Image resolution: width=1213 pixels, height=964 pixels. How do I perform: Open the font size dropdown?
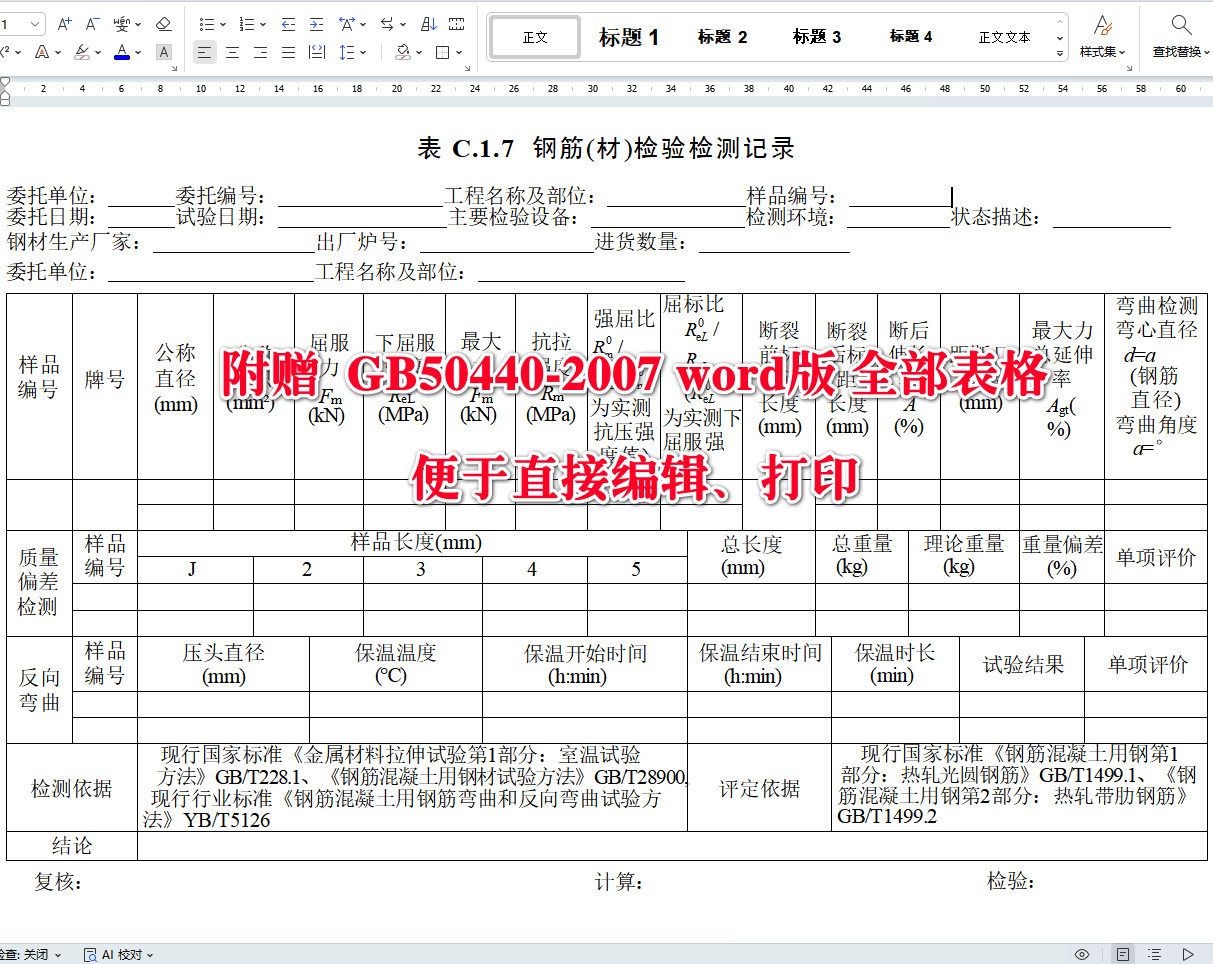pyautogui.click(x=33, y=22)
